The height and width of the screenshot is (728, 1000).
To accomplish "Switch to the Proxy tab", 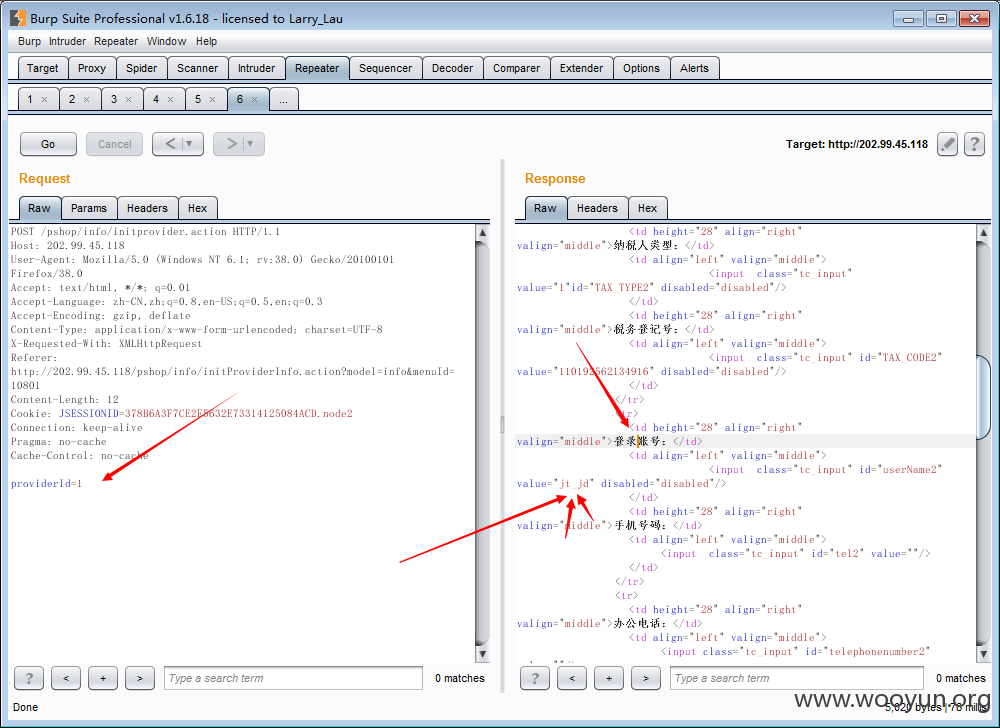I will pos(92,68).
